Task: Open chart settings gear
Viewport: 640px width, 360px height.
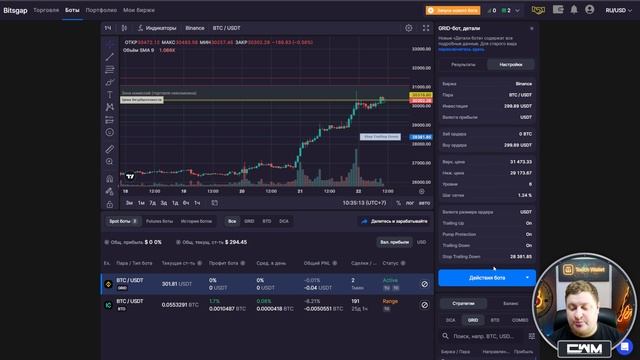Action: [409, 28]
